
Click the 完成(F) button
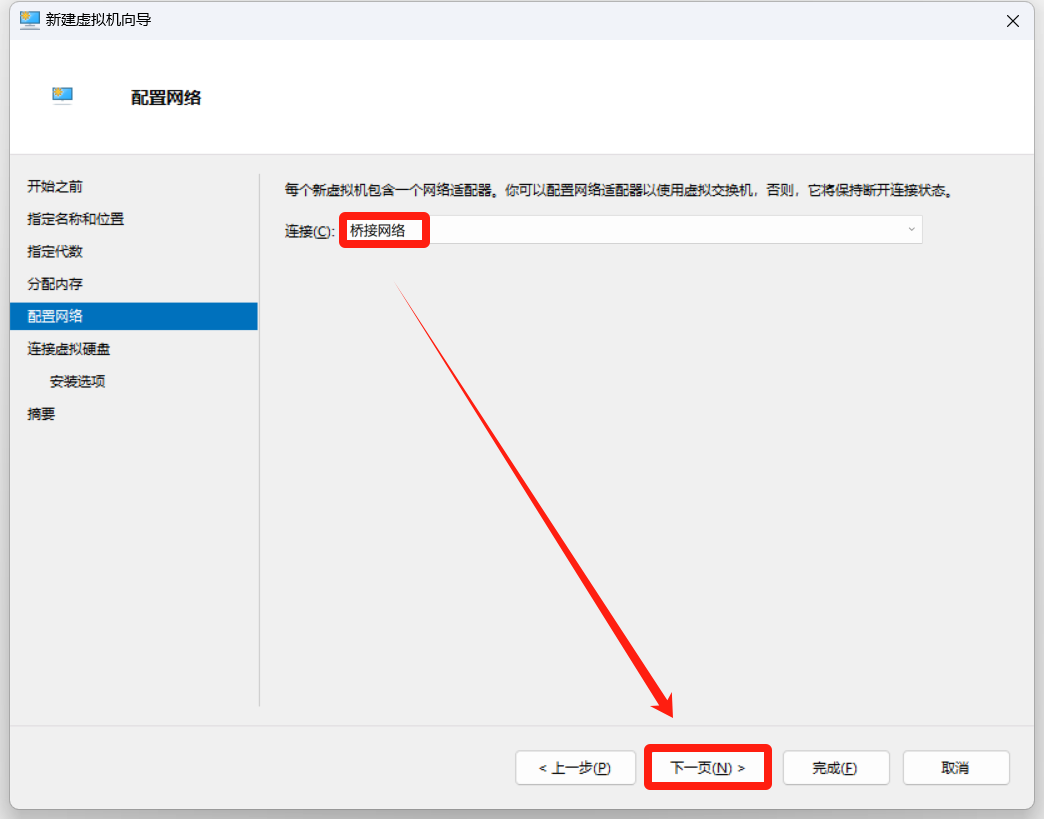coord(835,768)
